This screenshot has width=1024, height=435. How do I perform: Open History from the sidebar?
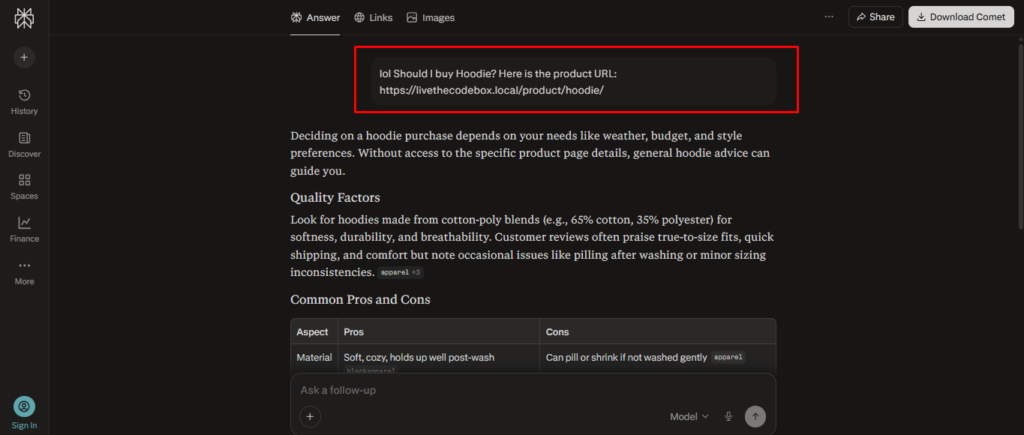24,101
